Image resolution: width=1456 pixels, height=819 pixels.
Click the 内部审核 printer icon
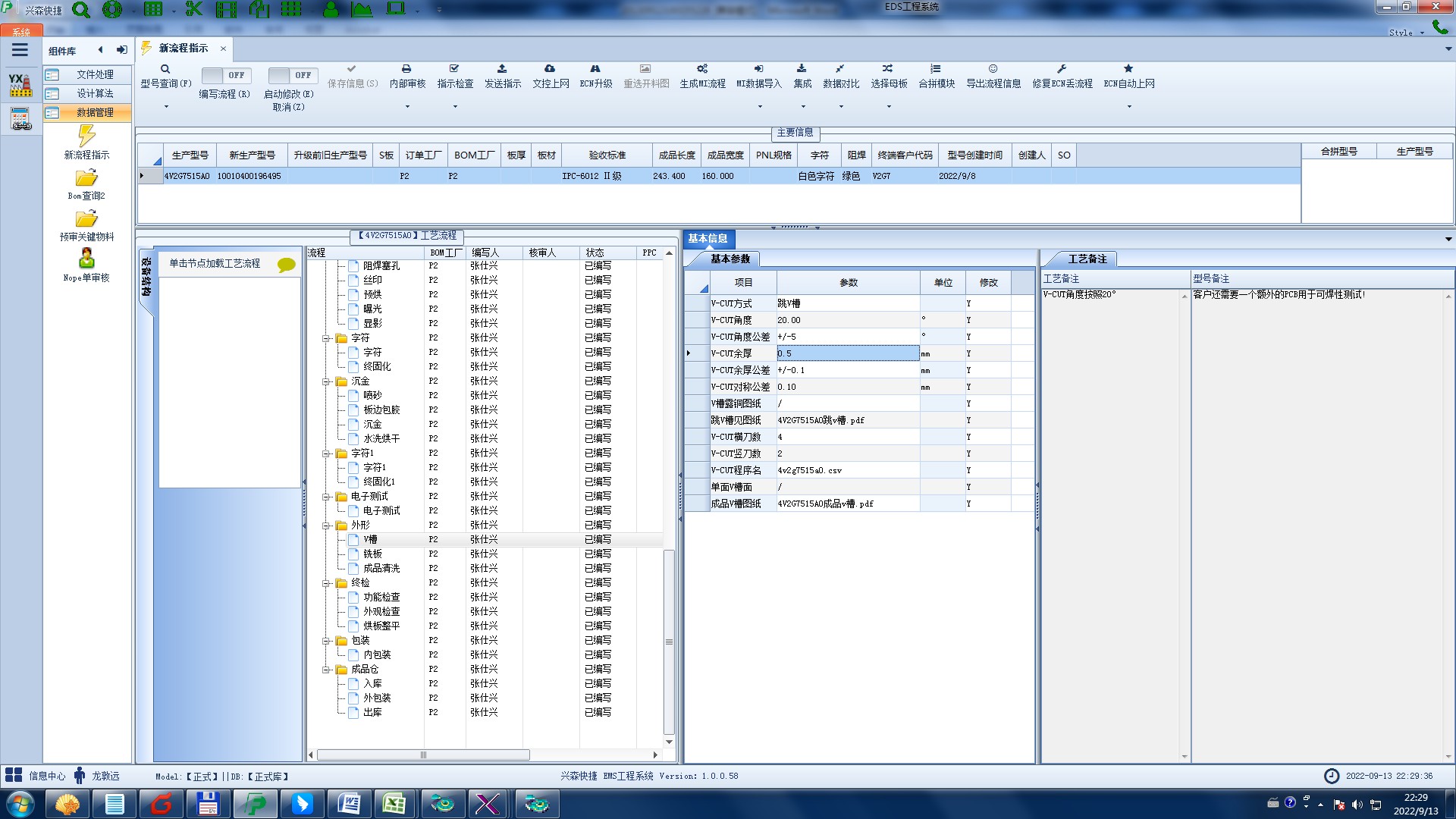click(406, 69)
